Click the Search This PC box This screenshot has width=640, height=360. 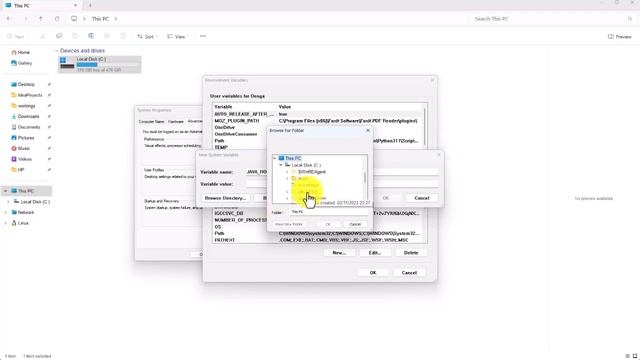(552, 19)
